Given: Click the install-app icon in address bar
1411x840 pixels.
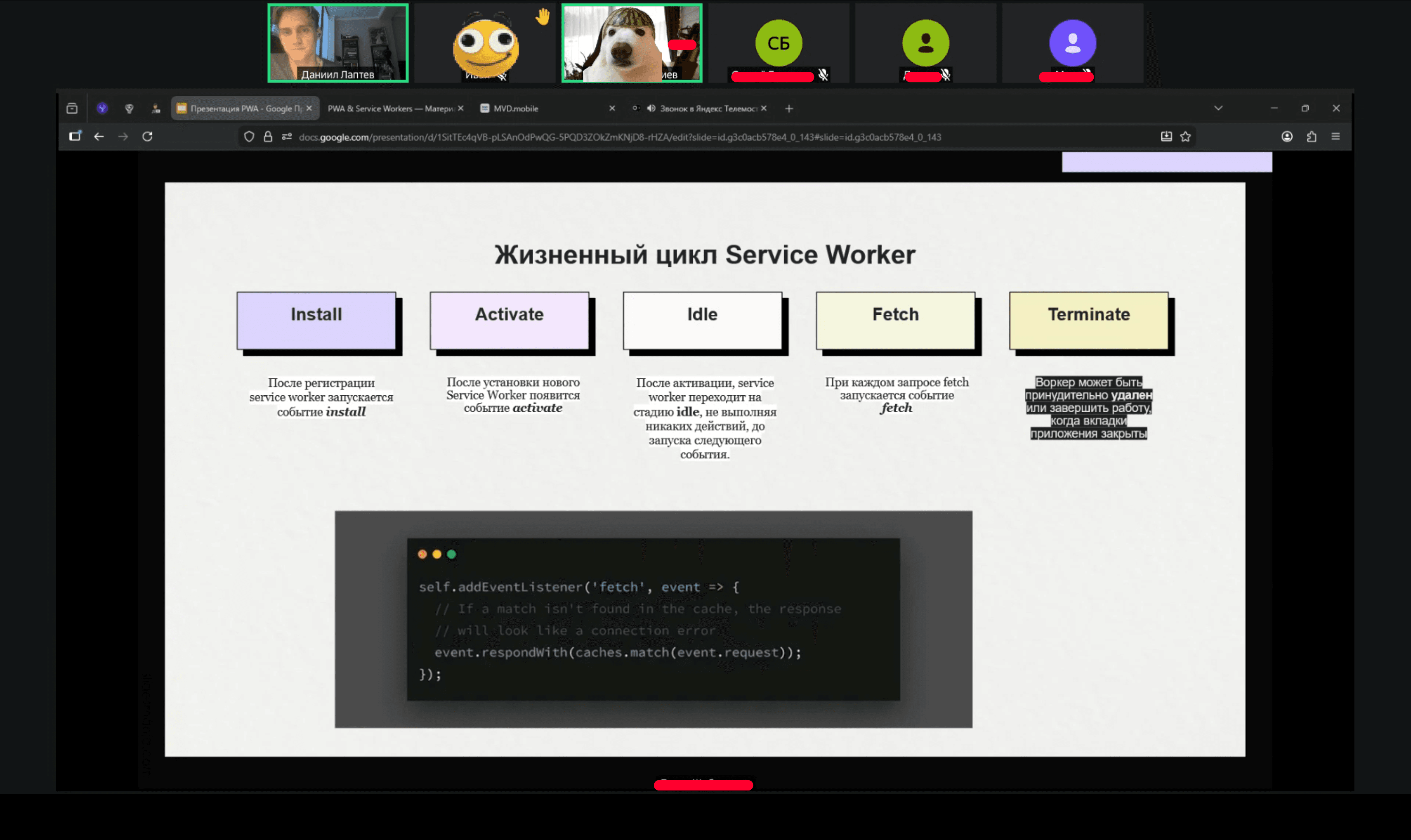Looking at the screenshot, I should pyautogui.click(x=1166, y=137).
